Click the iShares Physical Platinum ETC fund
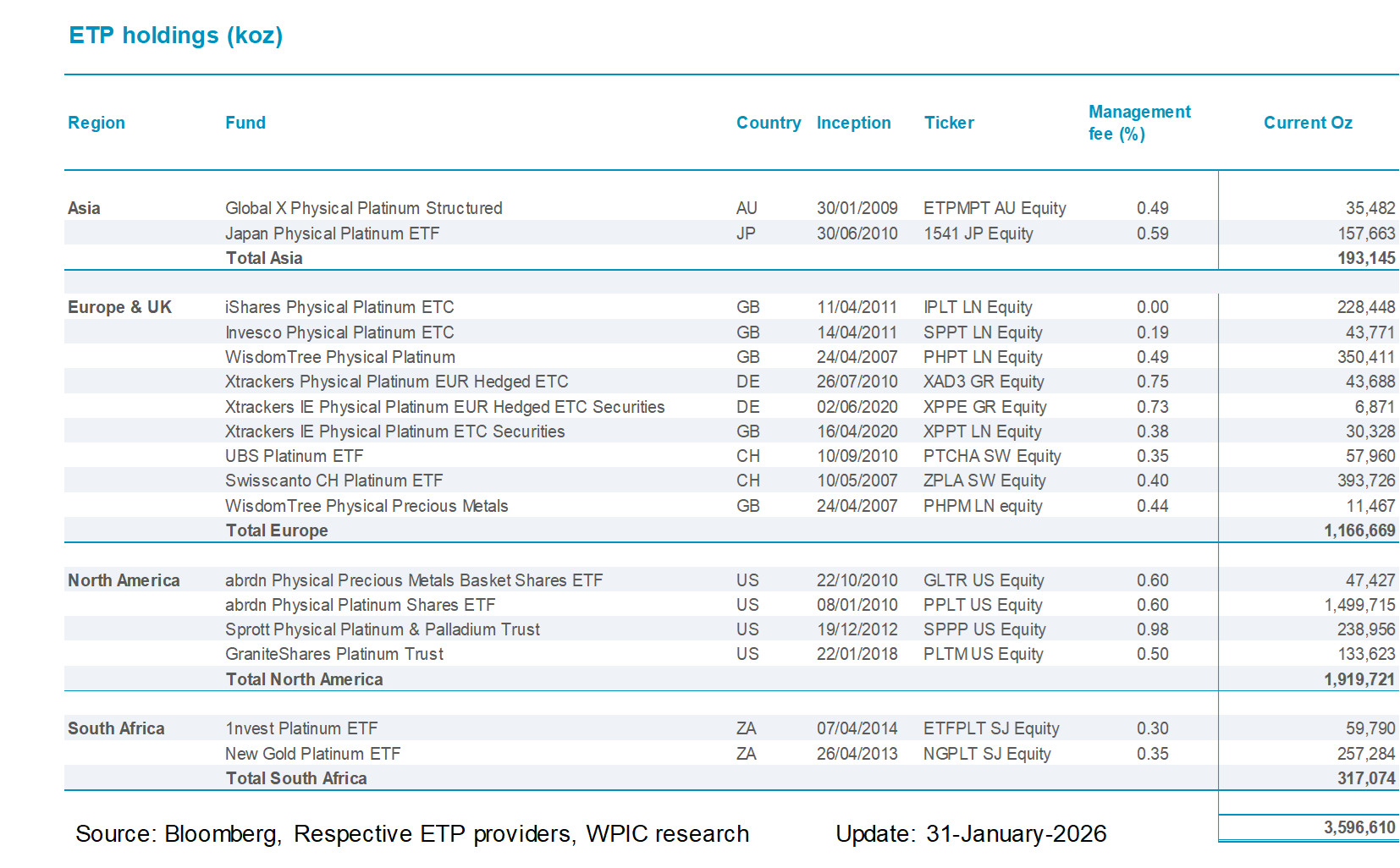Image resolution: width=1400 pixels, height=868 pixels. (339, 307)
